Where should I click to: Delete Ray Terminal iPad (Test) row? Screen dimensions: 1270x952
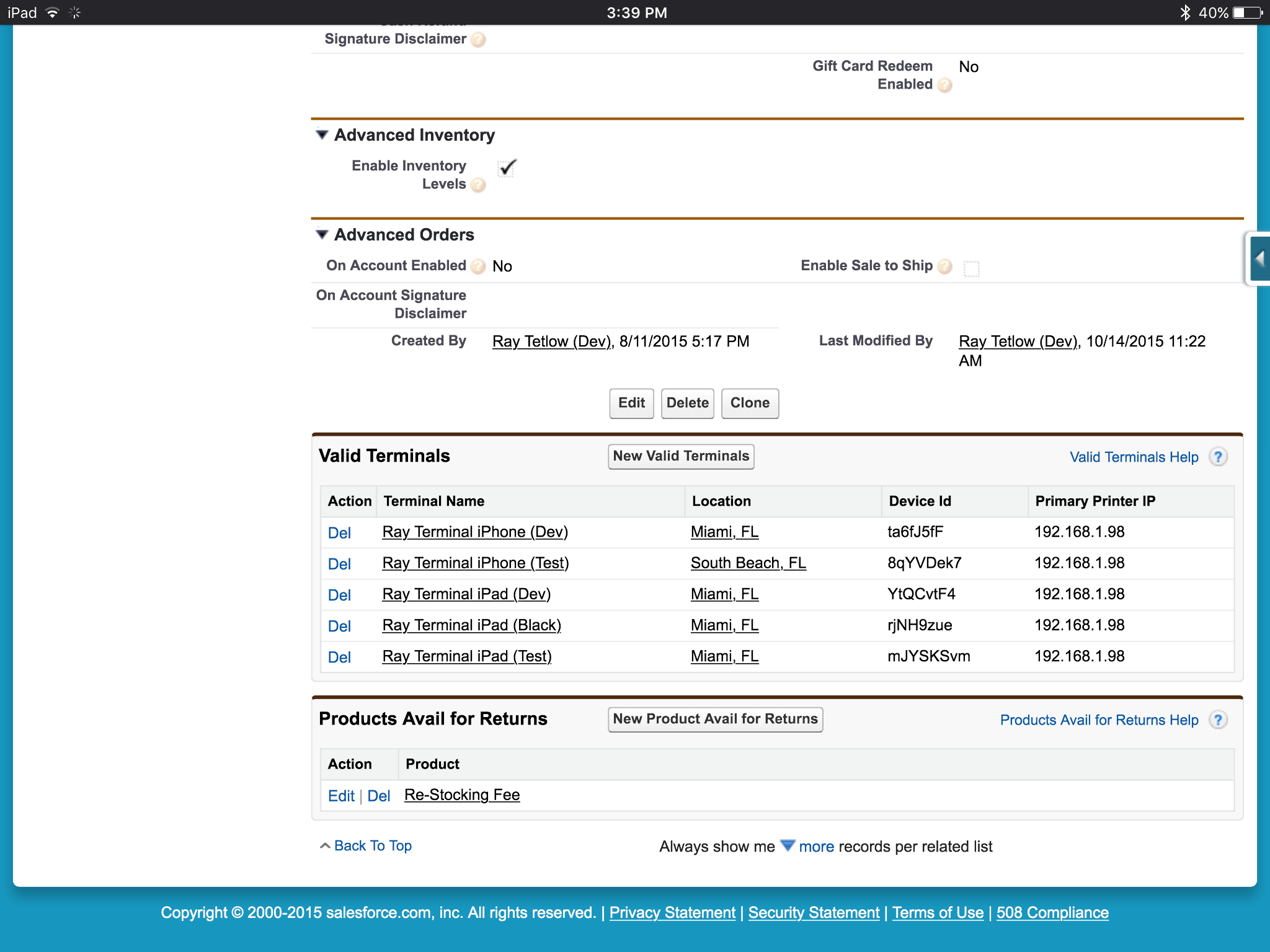pyautogui.click(x=339, y=657)
